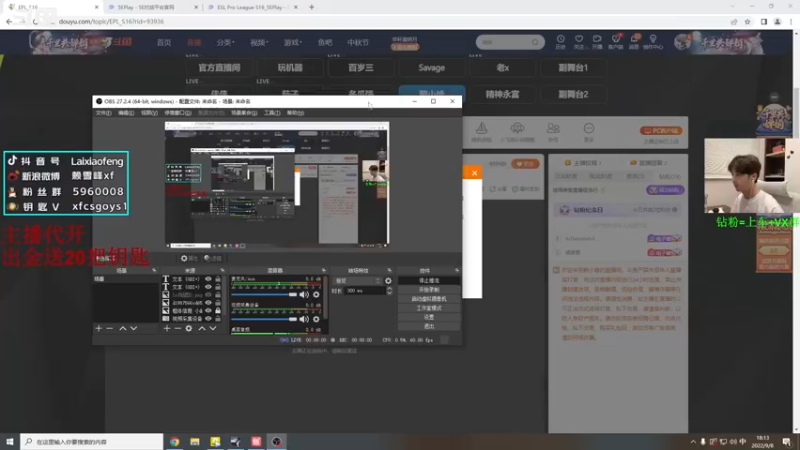This screenshot has height=450, width=800.
Task: Open OBS 视图(V) menu
Action: 149,113
